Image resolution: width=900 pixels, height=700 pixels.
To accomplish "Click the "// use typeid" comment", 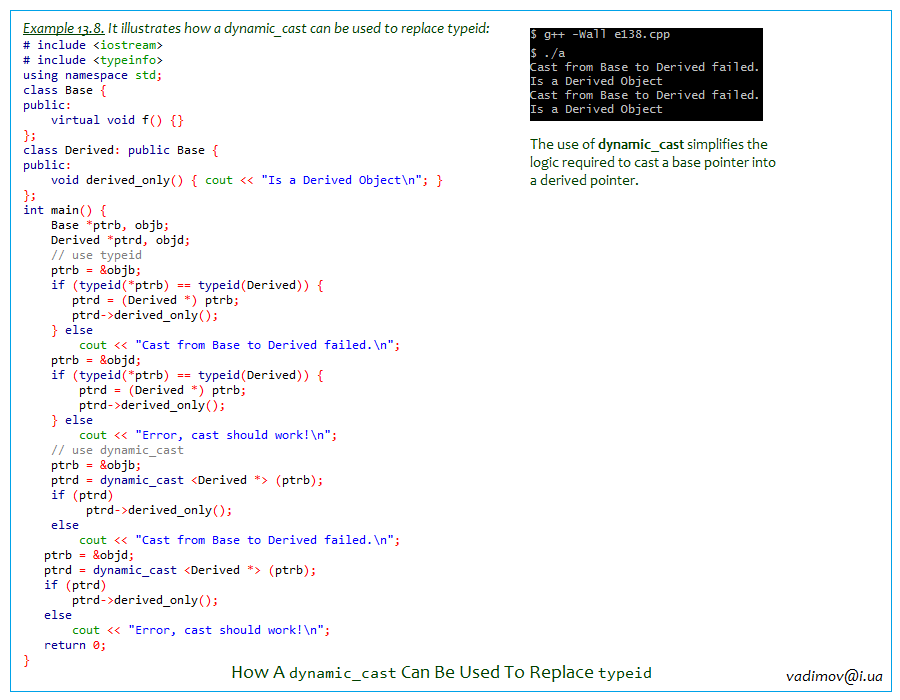I will pyautogui.click(x=96, y=255).
